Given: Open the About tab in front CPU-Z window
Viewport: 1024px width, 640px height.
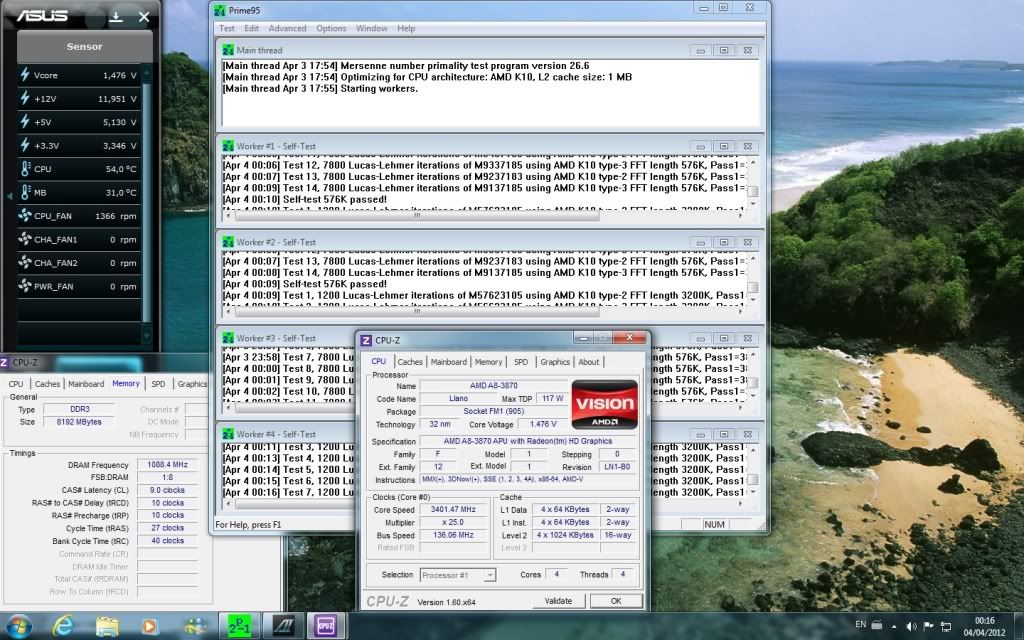Looking at the screenshot, I should click(x=588, y=362).
